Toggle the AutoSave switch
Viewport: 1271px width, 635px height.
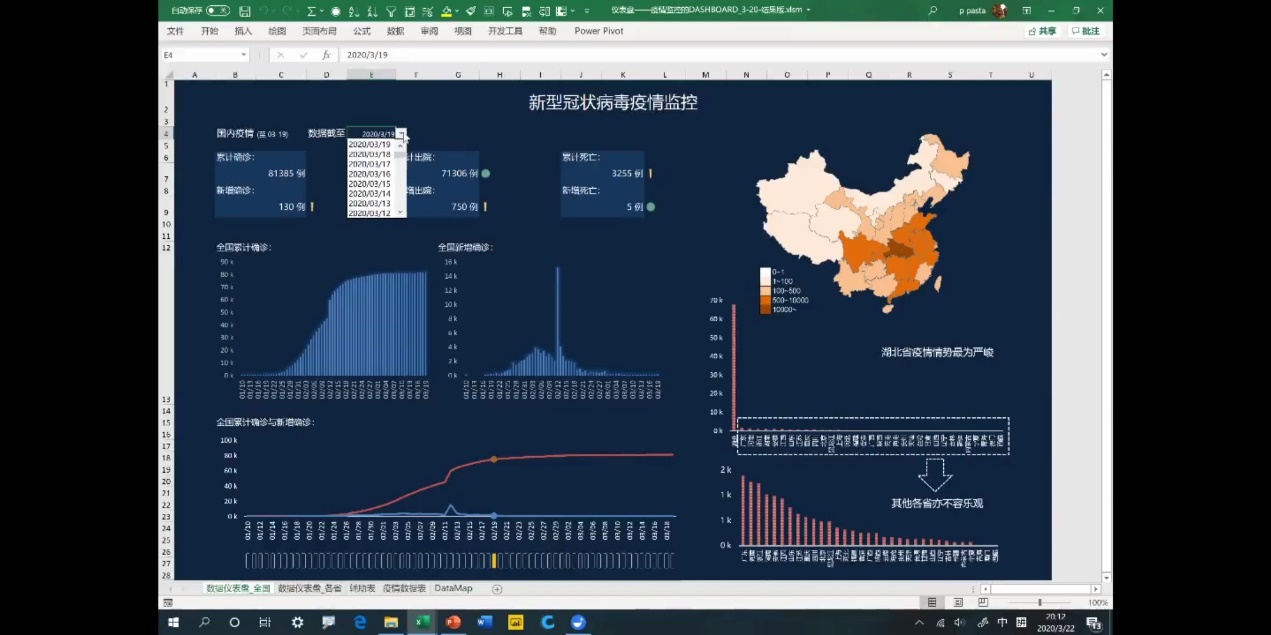pyautogui.click(x=217, y=11)
